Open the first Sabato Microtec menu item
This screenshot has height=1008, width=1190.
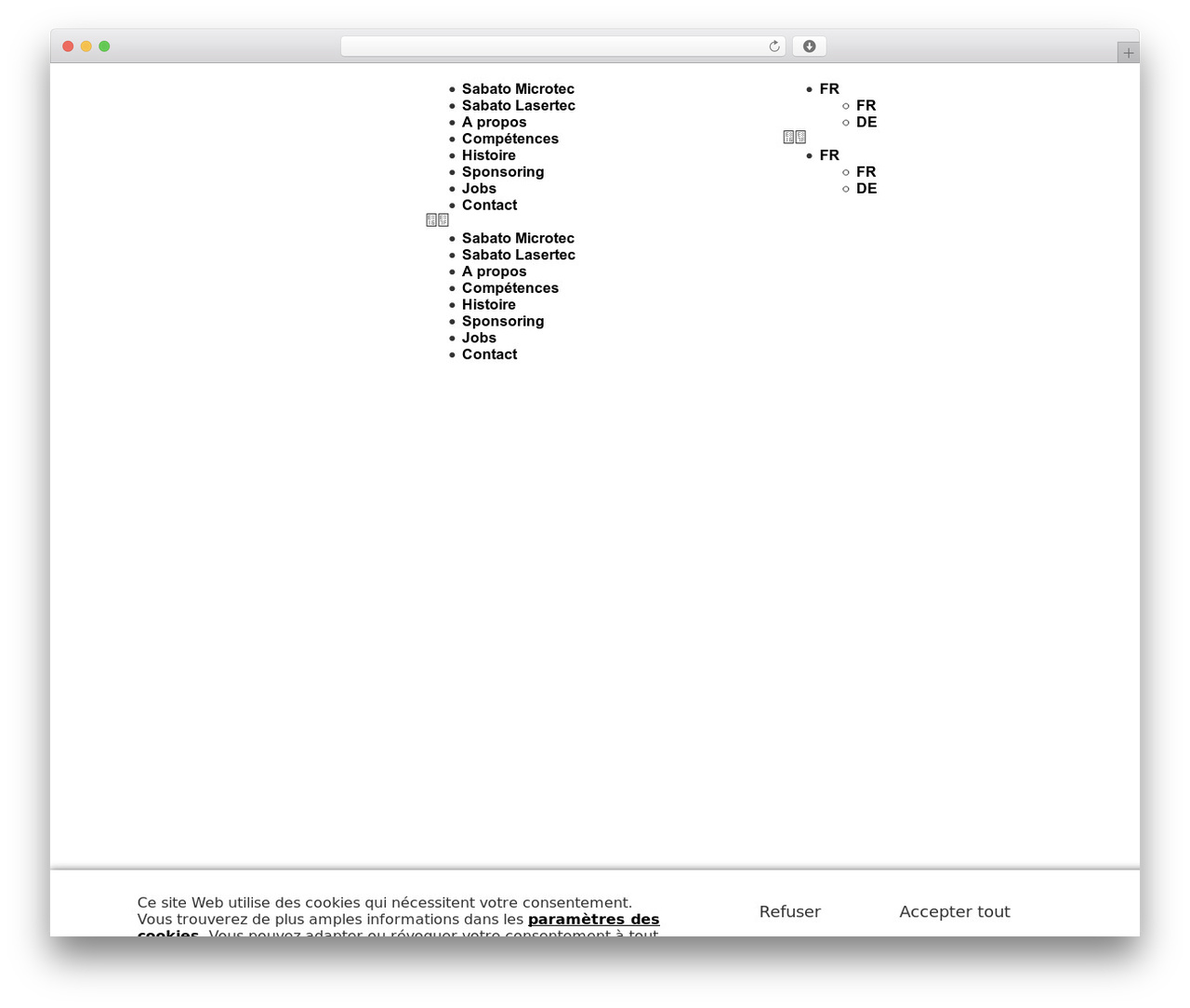(x=518, y=89)
